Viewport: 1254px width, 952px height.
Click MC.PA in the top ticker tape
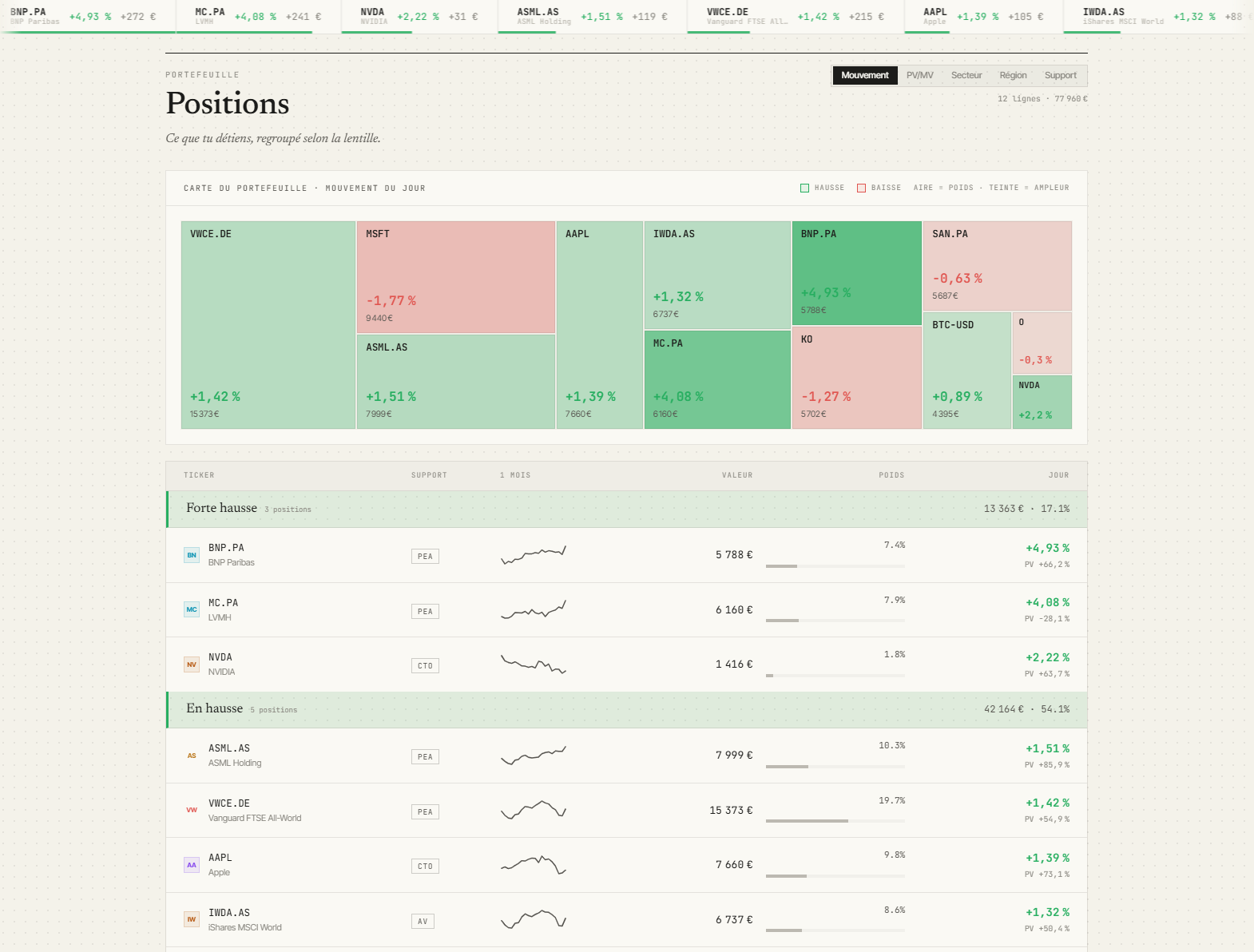(x=258, y=16)
